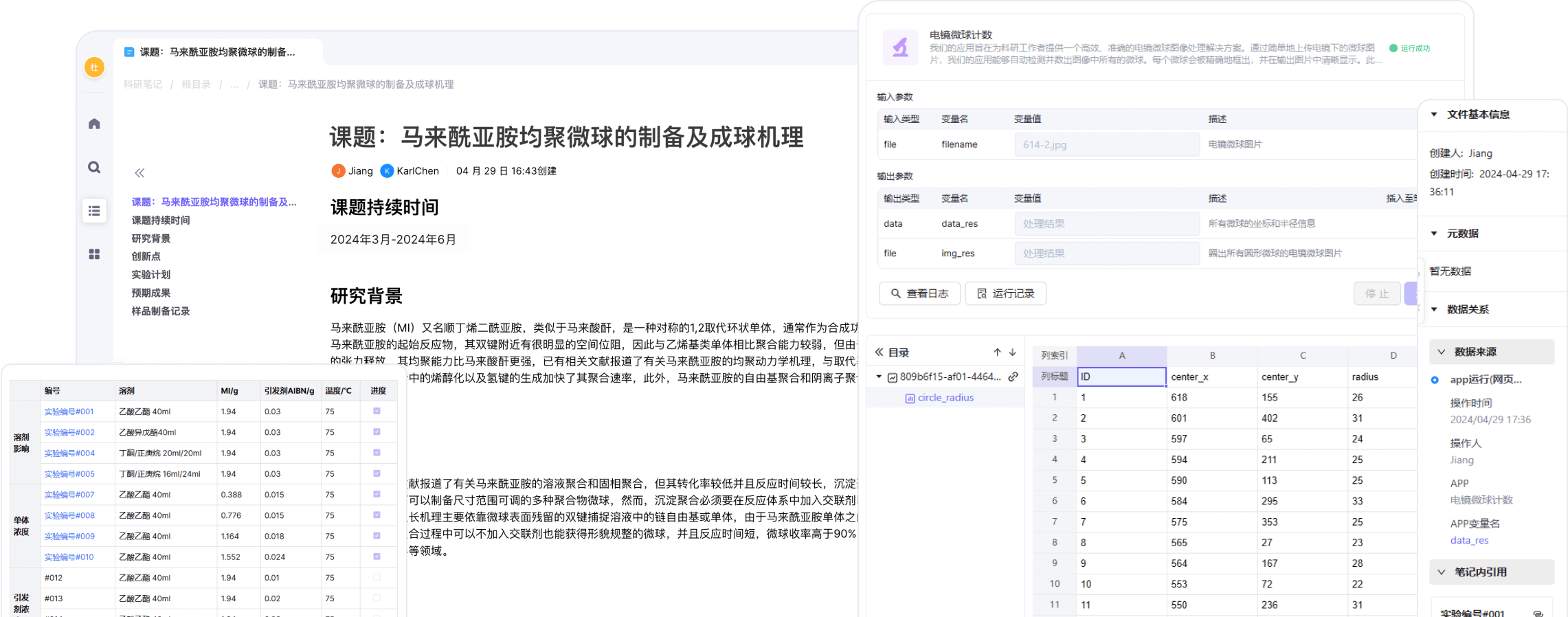
Task: Click the orange user avatar at top
Action: click(x=94, y=67)
